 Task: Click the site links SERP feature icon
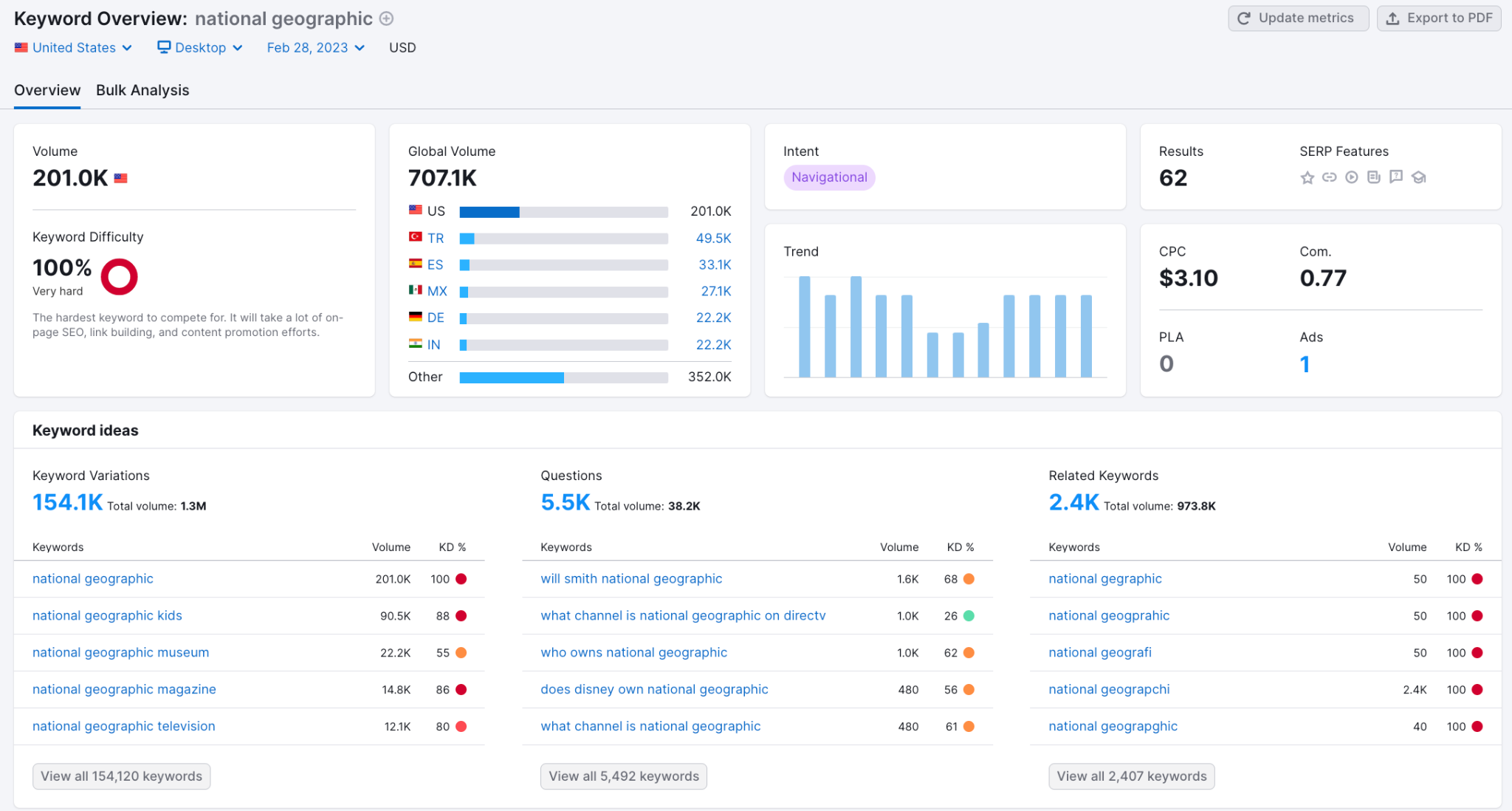point(1330,177)
